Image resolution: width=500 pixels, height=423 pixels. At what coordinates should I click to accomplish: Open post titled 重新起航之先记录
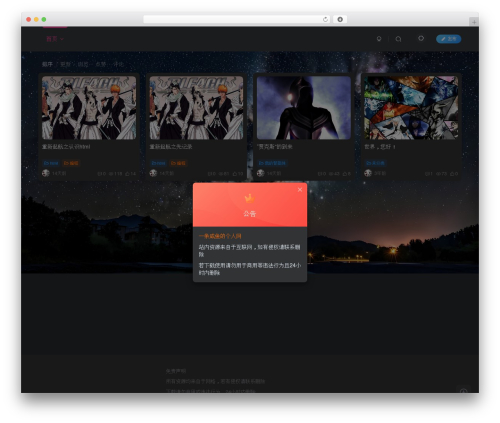click(171, 147)
